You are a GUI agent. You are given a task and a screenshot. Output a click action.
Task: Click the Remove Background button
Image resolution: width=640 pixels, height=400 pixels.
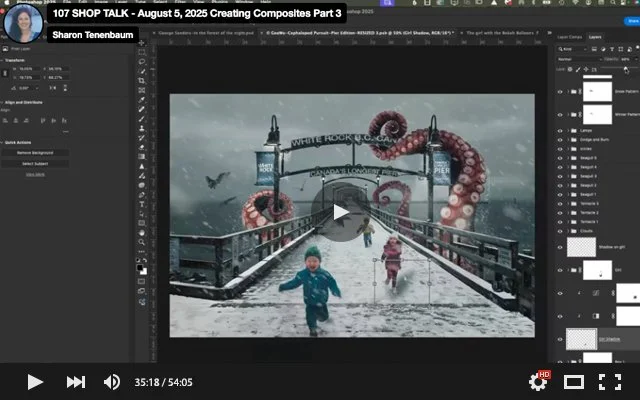35,153
